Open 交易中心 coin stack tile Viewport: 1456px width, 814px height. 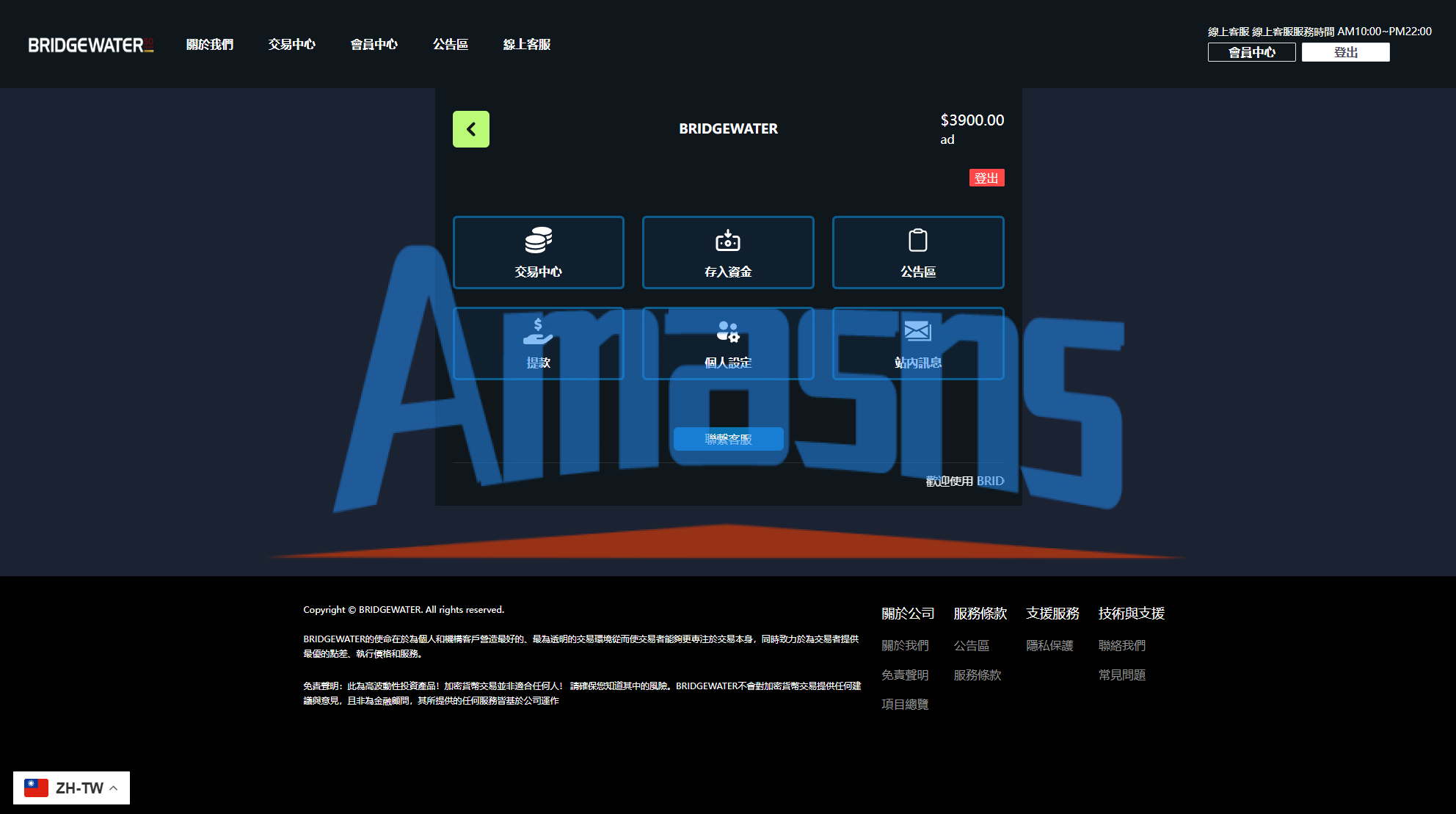point(538,252)
